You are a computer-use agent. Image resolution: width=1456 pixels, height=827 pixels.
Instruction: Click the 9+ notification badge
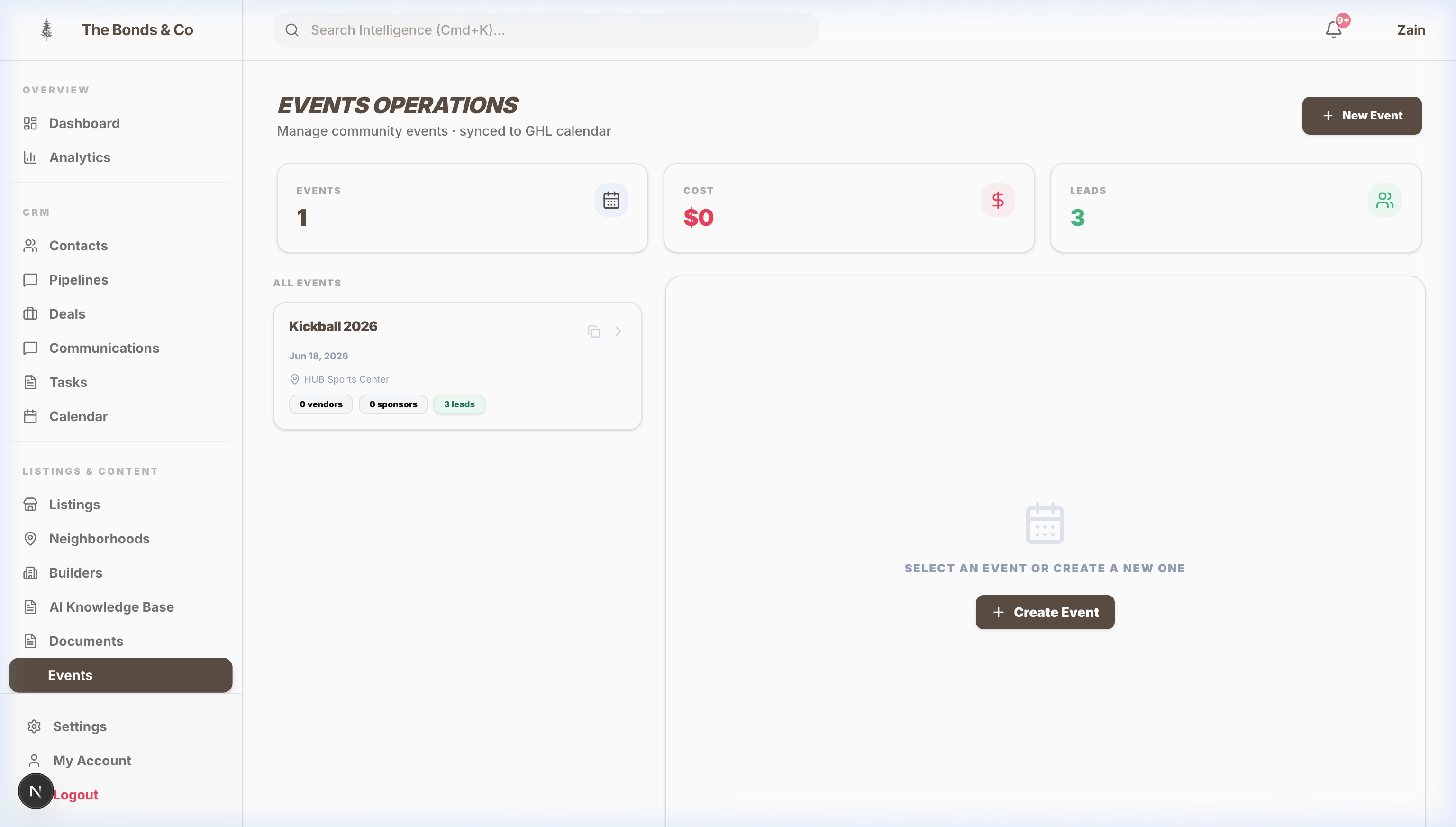[x=1342, y=20]
